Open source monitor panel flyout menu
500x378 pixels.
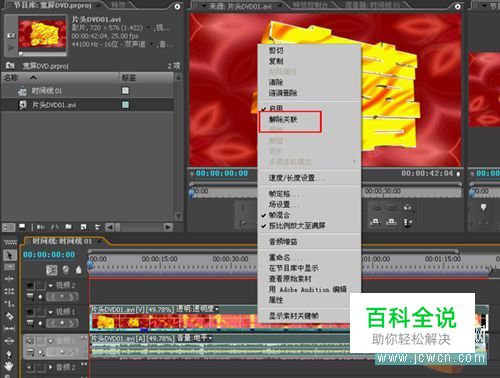point(458,7)
